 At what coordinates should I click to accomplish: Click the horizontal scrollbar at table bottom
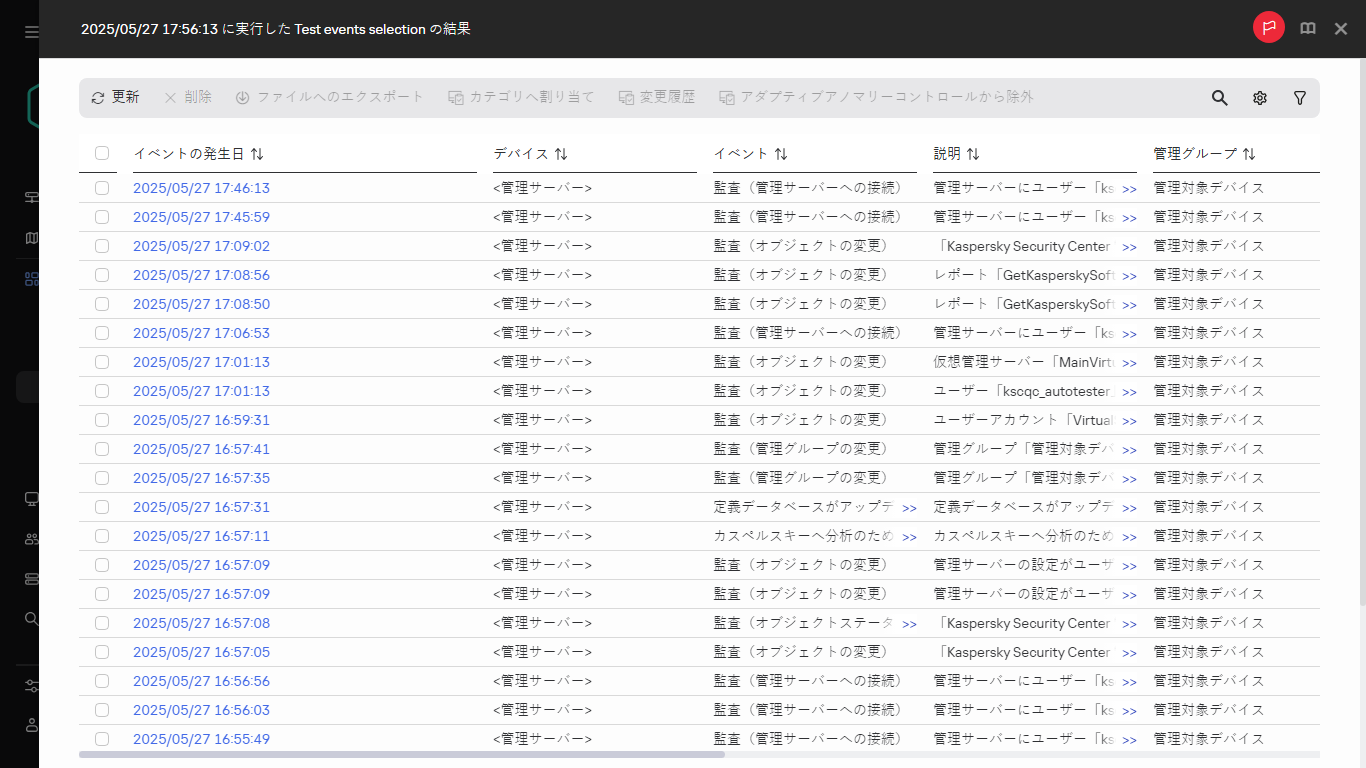pos(402,754)
